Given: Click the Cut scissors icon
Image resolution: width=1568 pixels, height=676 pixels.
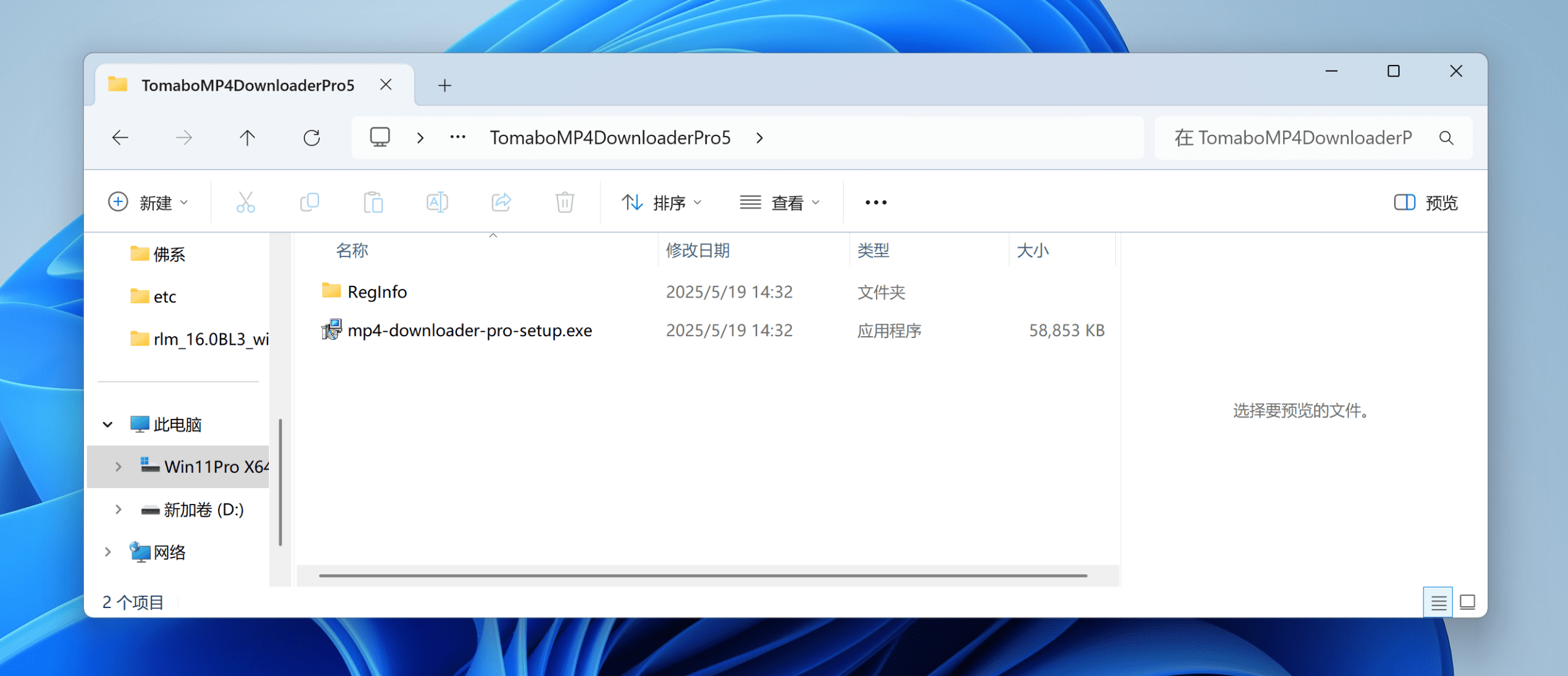Looking at the screenshot, I should click(x=246, y=202).
